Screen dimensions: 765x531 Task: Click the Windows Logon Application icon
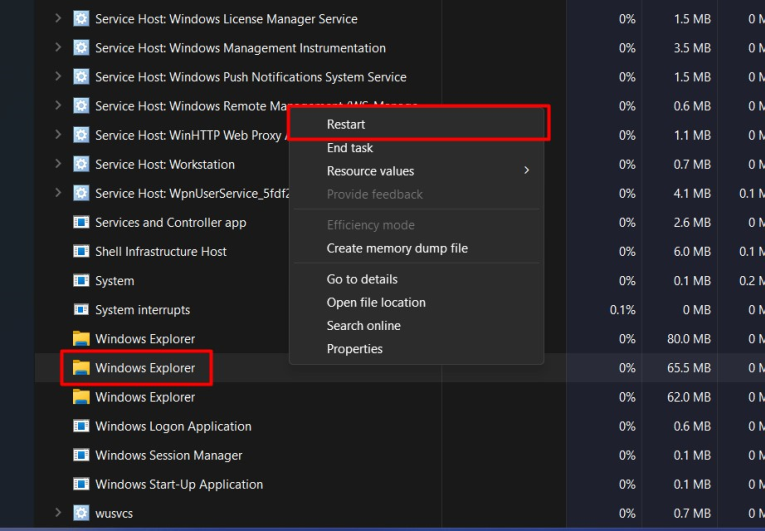81,426
